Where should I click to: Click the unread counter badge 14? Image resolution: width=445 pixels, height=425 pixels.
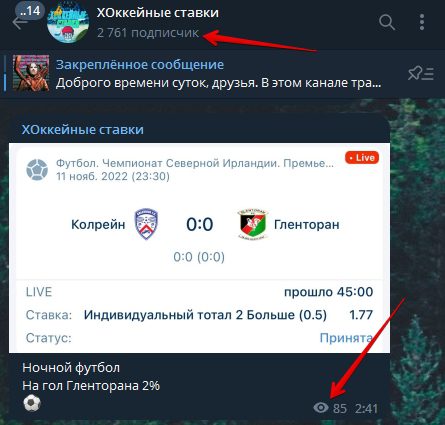30,11
